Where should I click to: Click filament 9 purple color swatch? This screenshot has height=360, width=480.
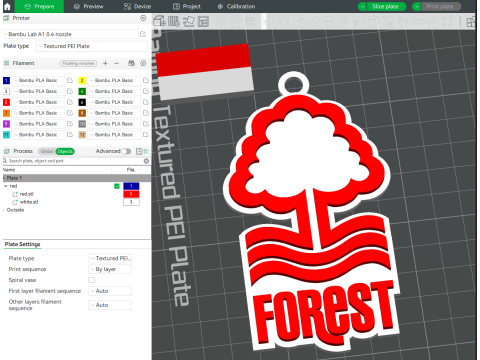[x=6, y=124]
